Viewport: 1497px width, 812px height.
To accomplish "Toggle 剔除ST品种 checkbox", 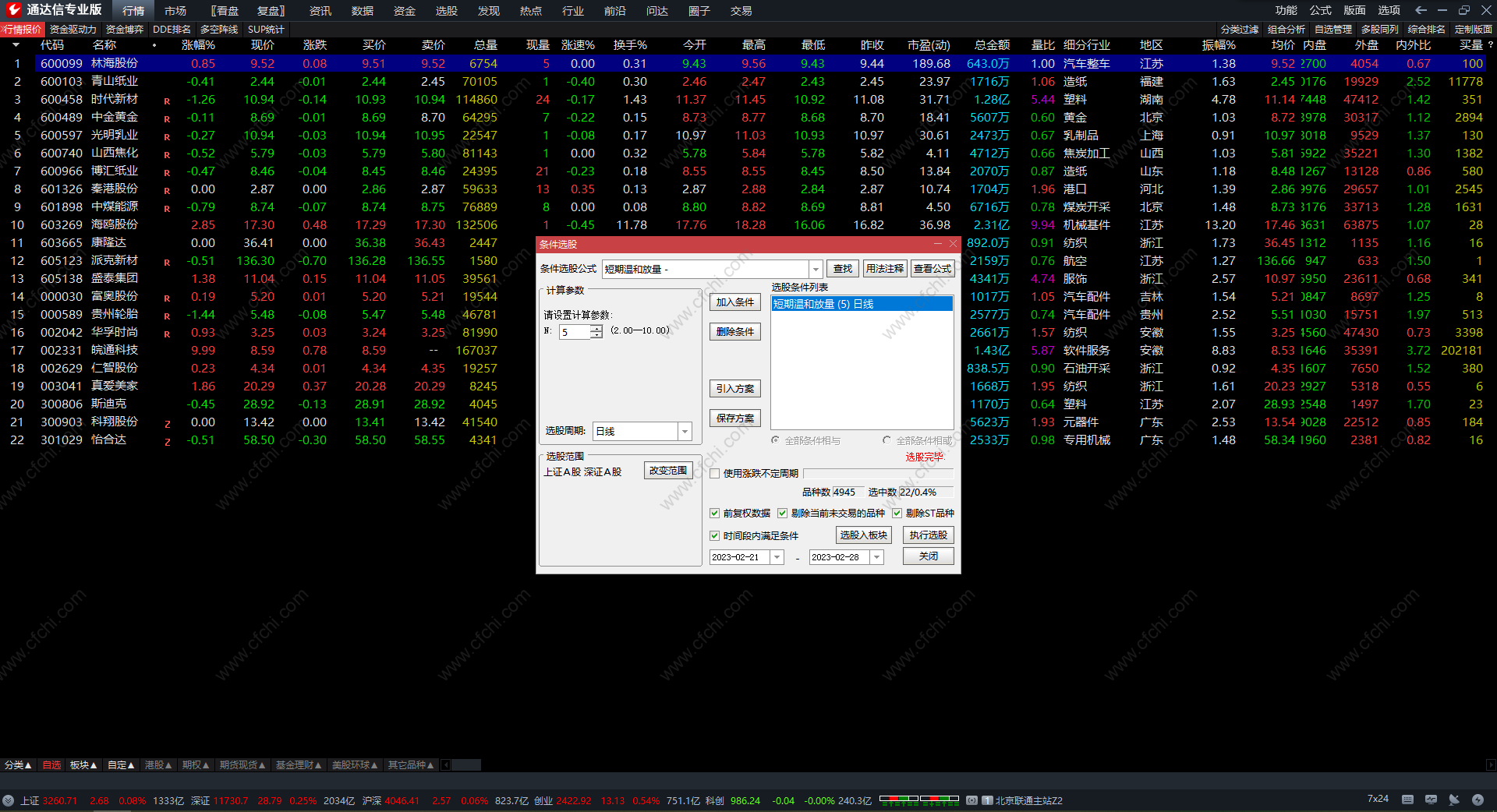I will click(x=897, y=514).
